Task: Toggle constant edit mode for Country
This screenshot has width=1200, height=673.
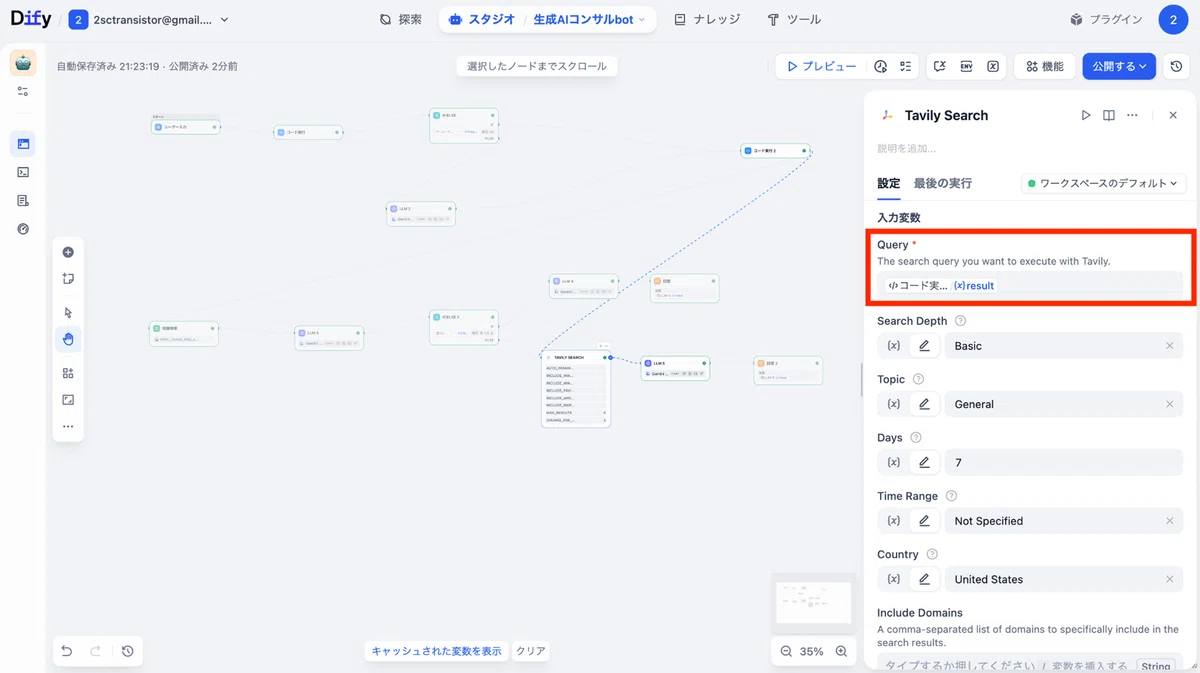Action: (924, 579)
